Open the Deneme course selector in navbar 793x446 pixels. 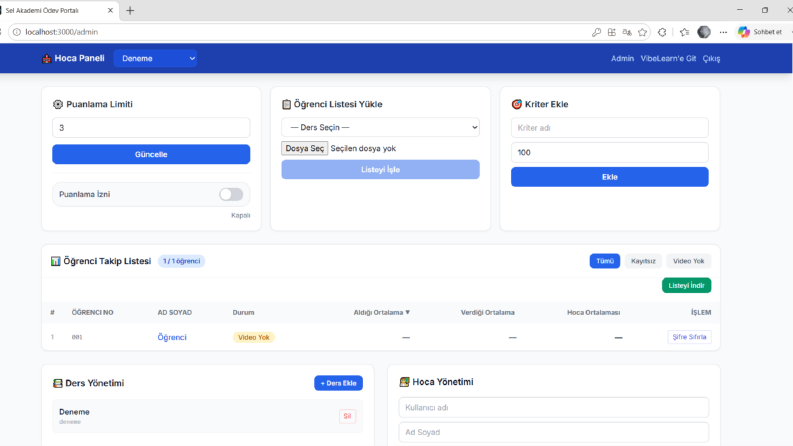click(155, 59)
